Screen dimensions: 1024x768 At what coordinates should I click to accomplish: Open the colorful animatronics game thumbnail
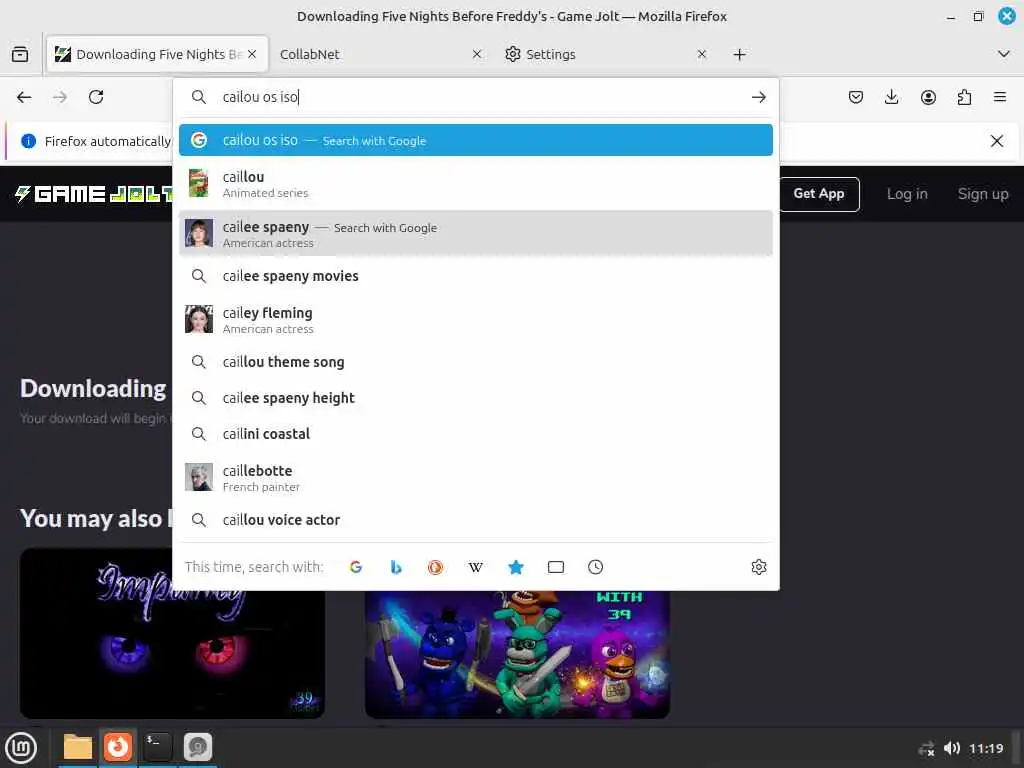click(517, 654)
